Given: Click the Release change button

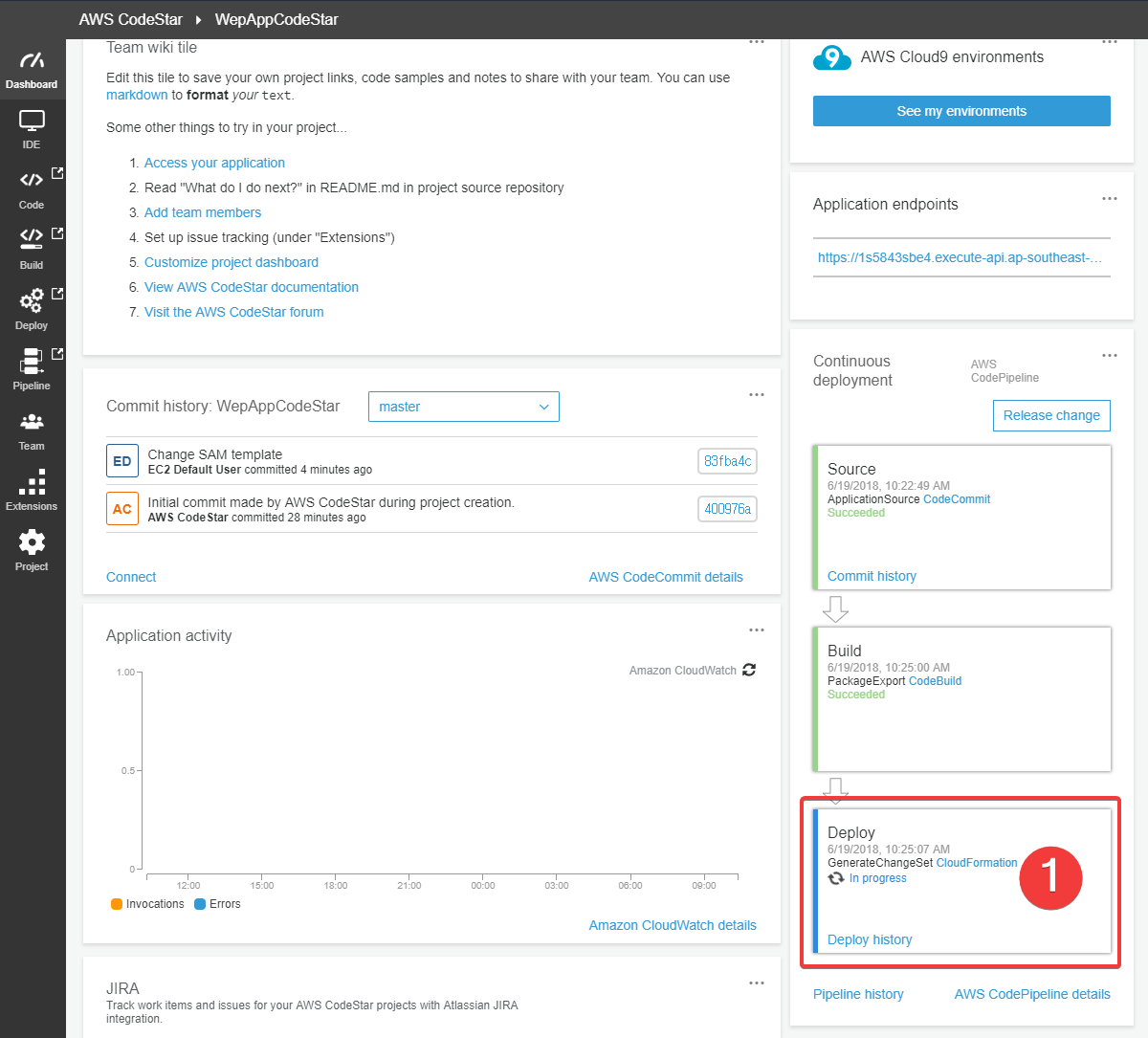Looking at the screenshot, I should click(x=1051, y=415).
